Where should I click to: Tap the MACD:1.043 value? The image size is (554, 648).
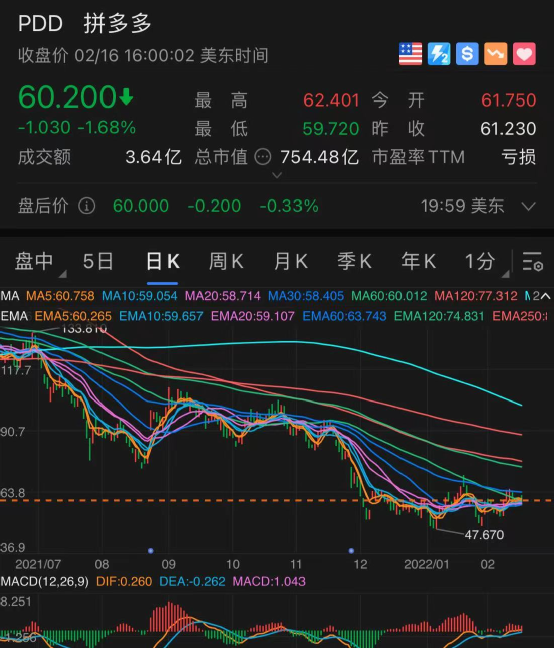[269, 581]
